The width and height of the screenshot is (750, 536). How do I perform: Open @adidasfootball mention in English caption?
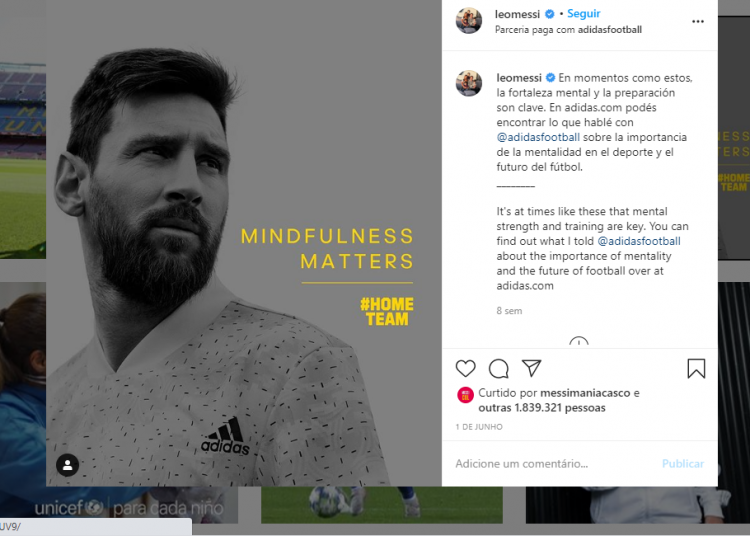639,241
